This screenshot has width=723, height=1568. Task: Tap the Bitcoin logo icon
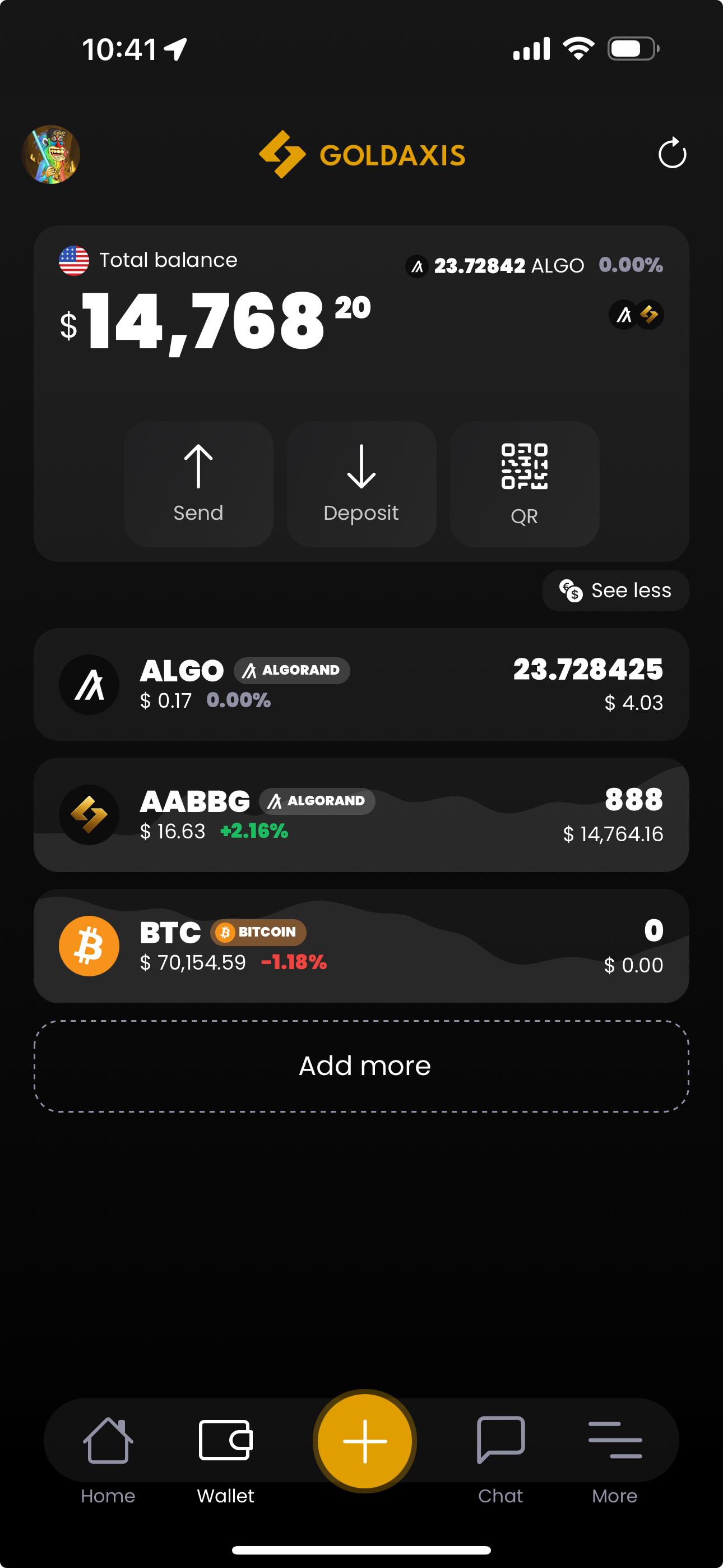pyautogui.click(x=89, y=946)
